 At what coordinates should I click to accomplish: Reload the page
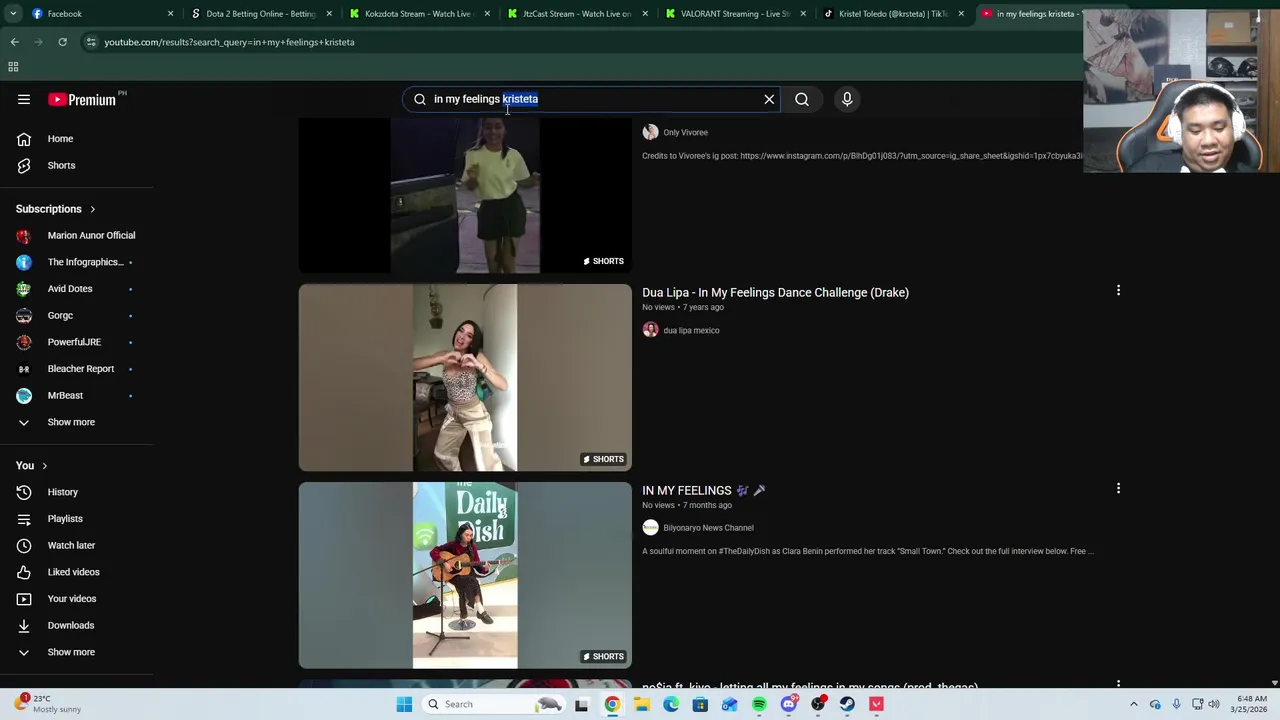point(62,42)
